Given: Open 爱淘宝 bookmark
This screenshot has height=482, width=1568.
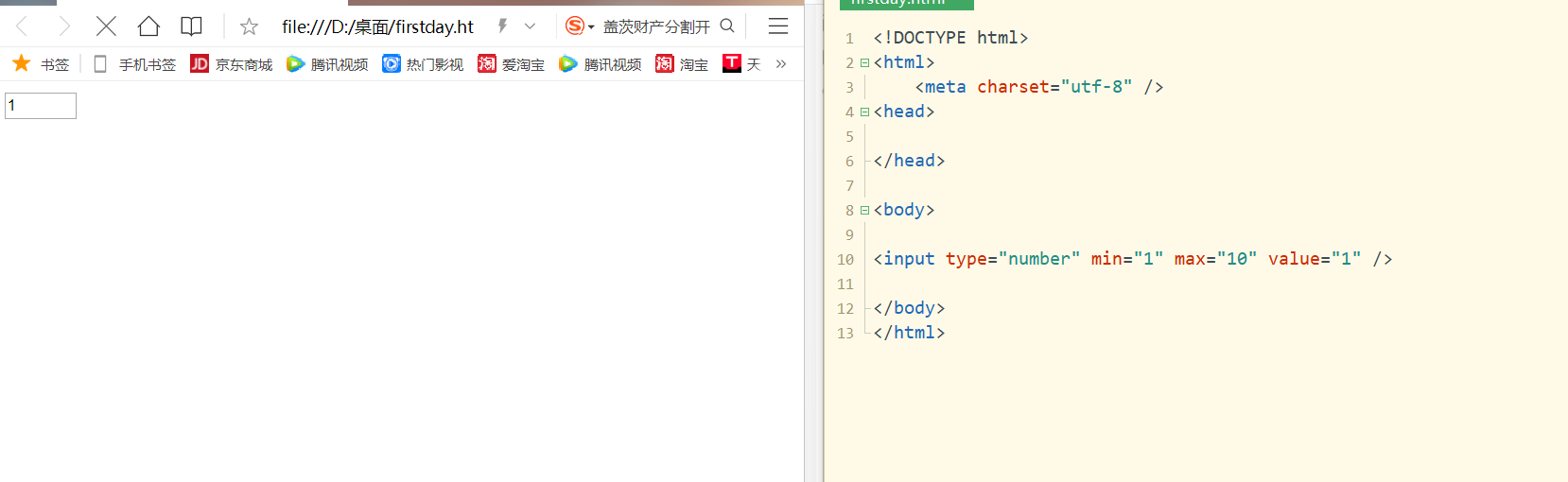Looking at the screenshot, I should tap(512, 64).
